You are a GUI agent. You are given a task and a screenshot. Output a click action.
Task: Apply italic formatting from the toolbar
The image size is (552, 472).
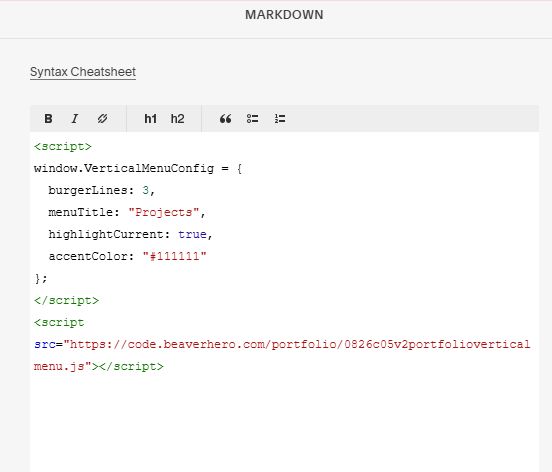pos(75,119)
